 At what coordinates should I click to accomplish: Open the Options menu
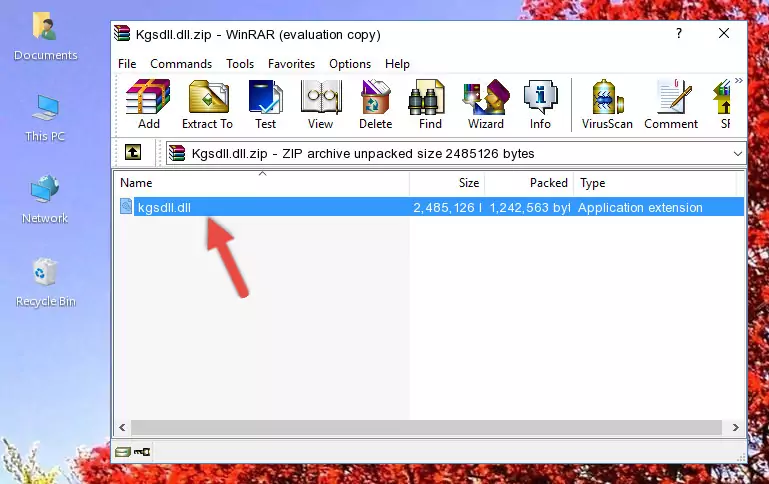click(350, 64)
